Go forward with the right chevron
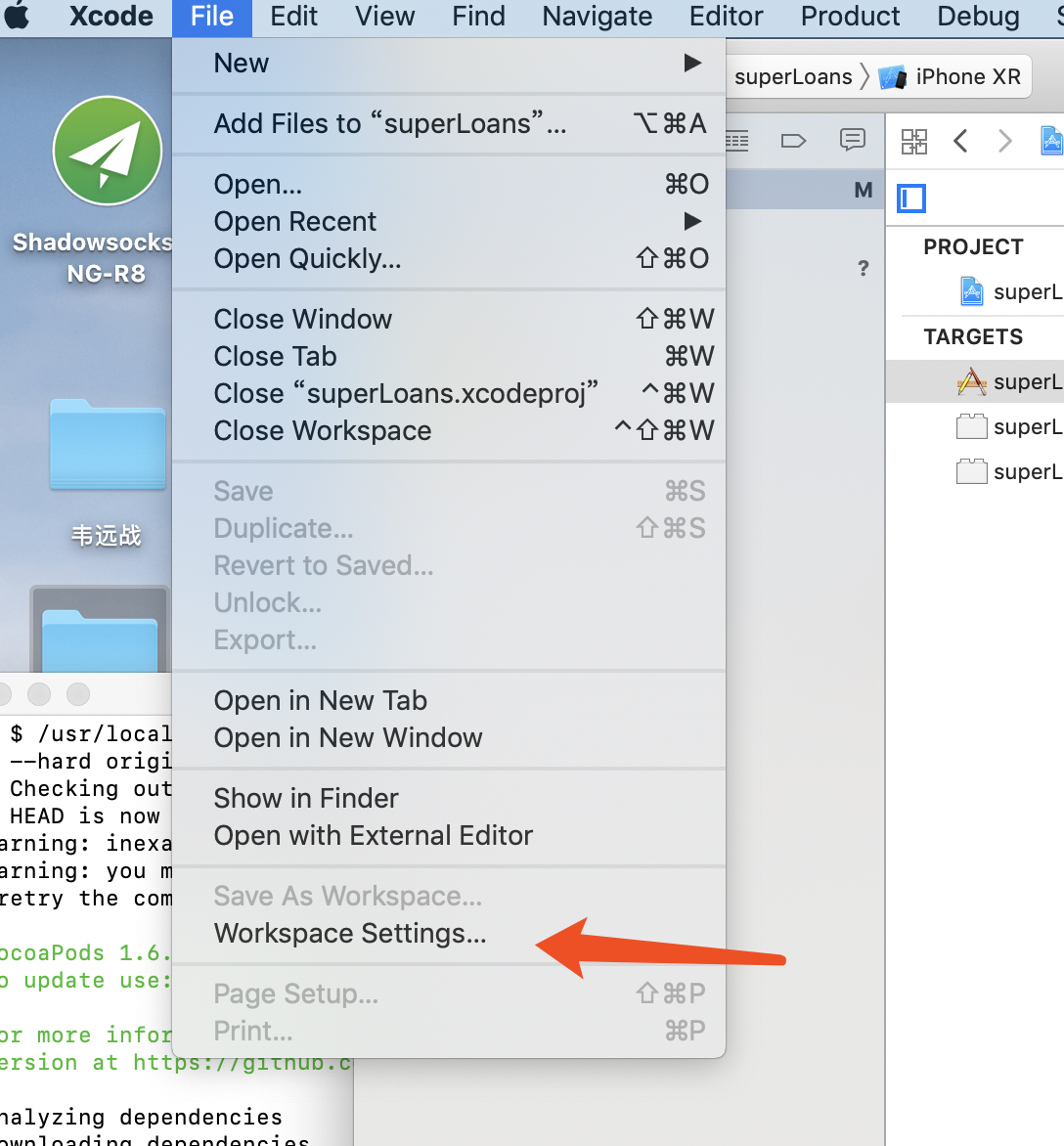Screen dimensions: 1064x1146 point(1005,141)
